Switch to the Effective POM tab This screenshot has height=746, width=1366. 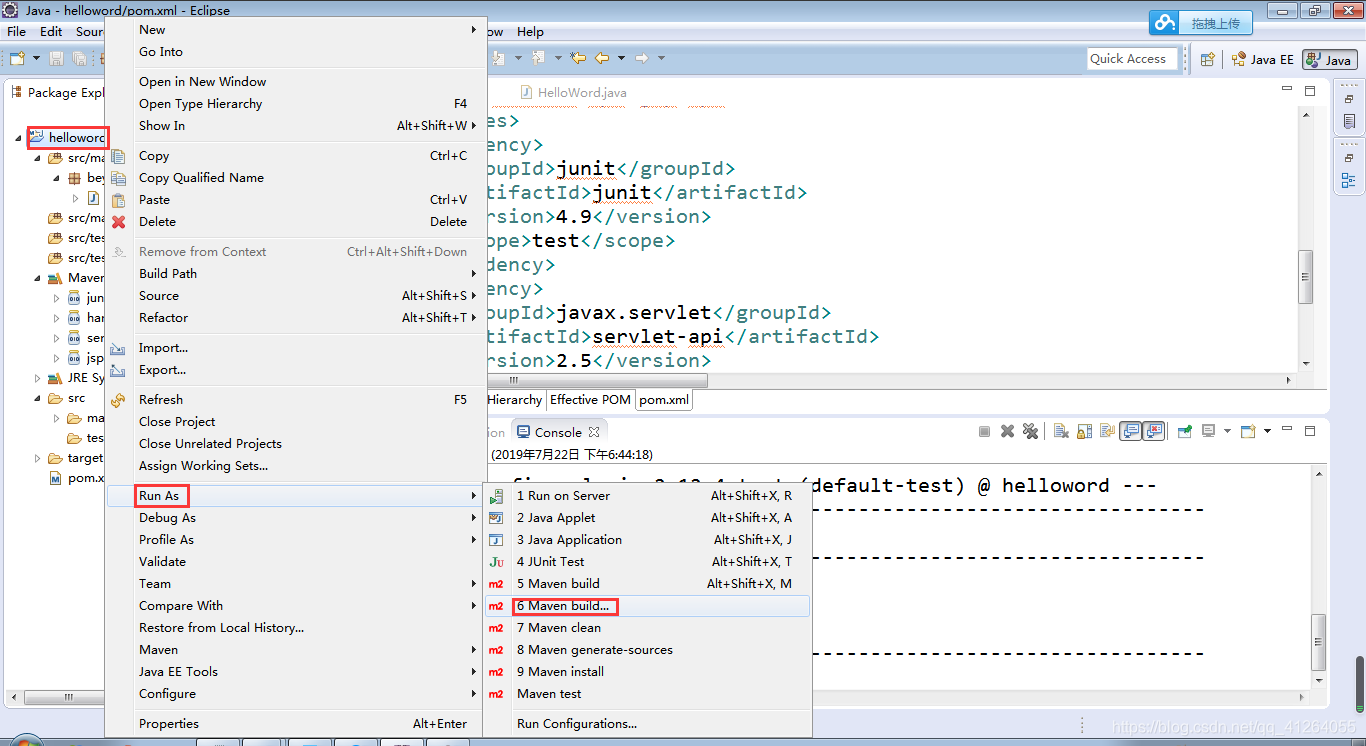(590, 400)
